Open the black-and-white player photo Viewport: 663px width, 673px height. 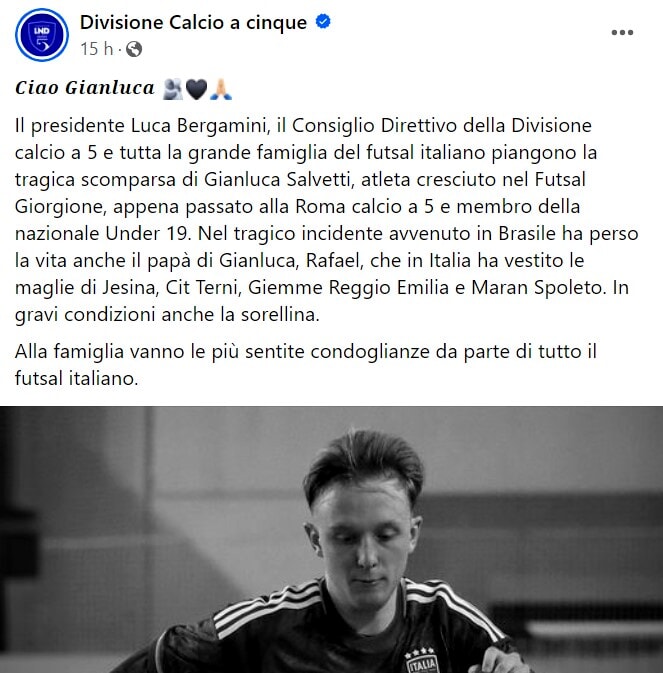[331, 540]
